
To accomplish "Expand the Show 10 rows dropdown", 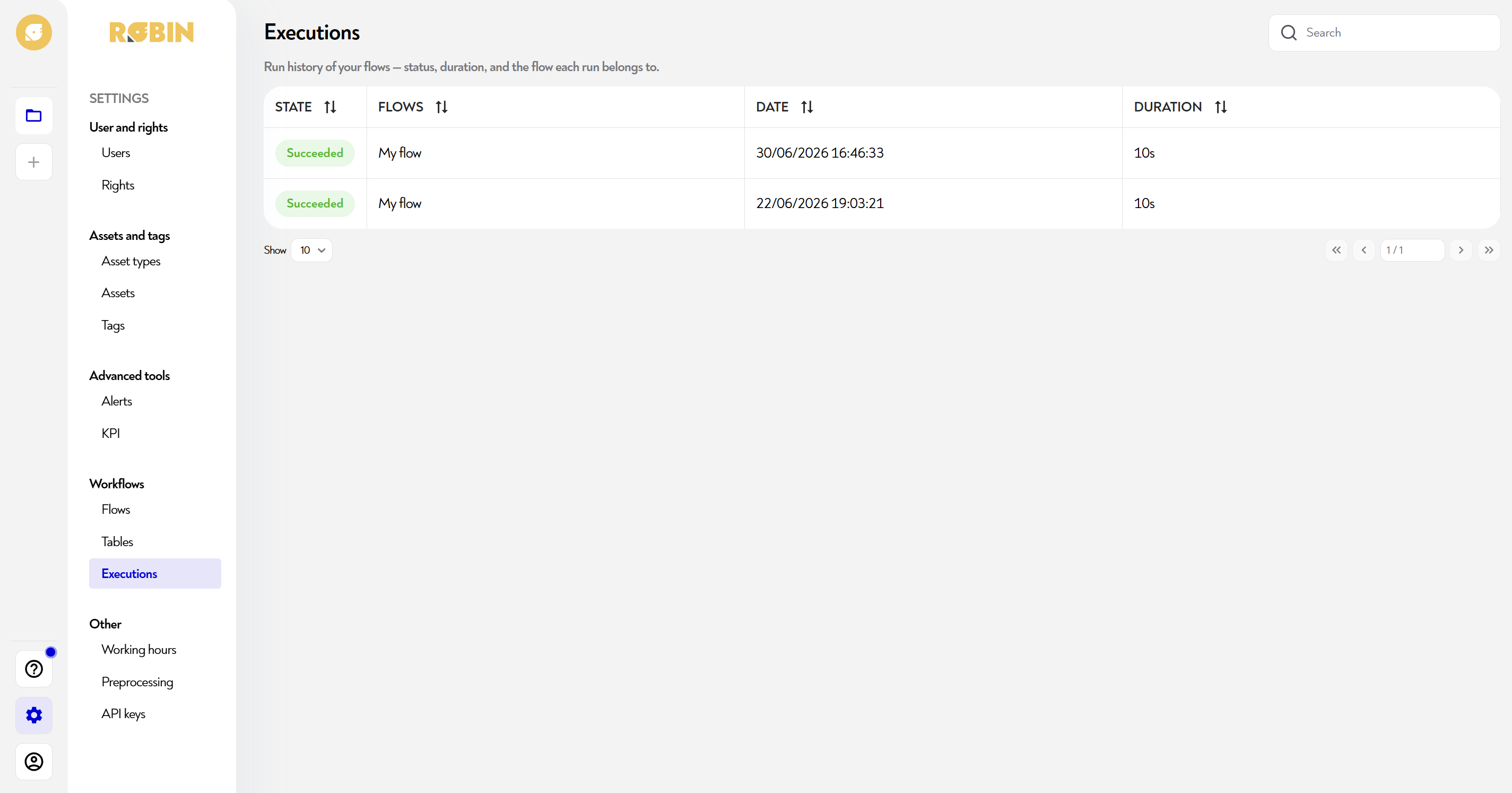I will (x=311, y=250).
